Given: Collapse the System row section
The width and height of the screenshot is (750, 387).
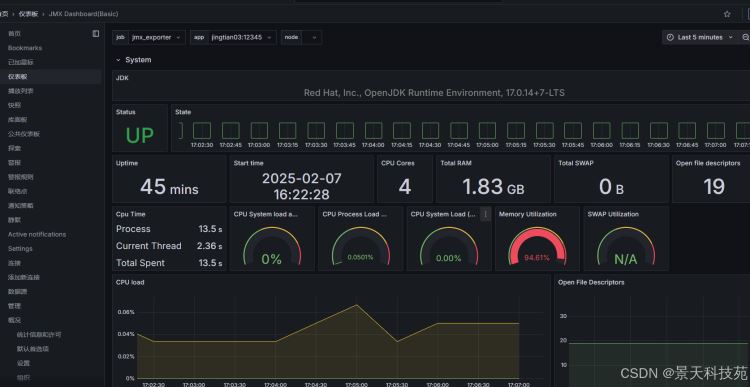Looking at the screenshot, I should pyautogui.click(x=118, y=60).
